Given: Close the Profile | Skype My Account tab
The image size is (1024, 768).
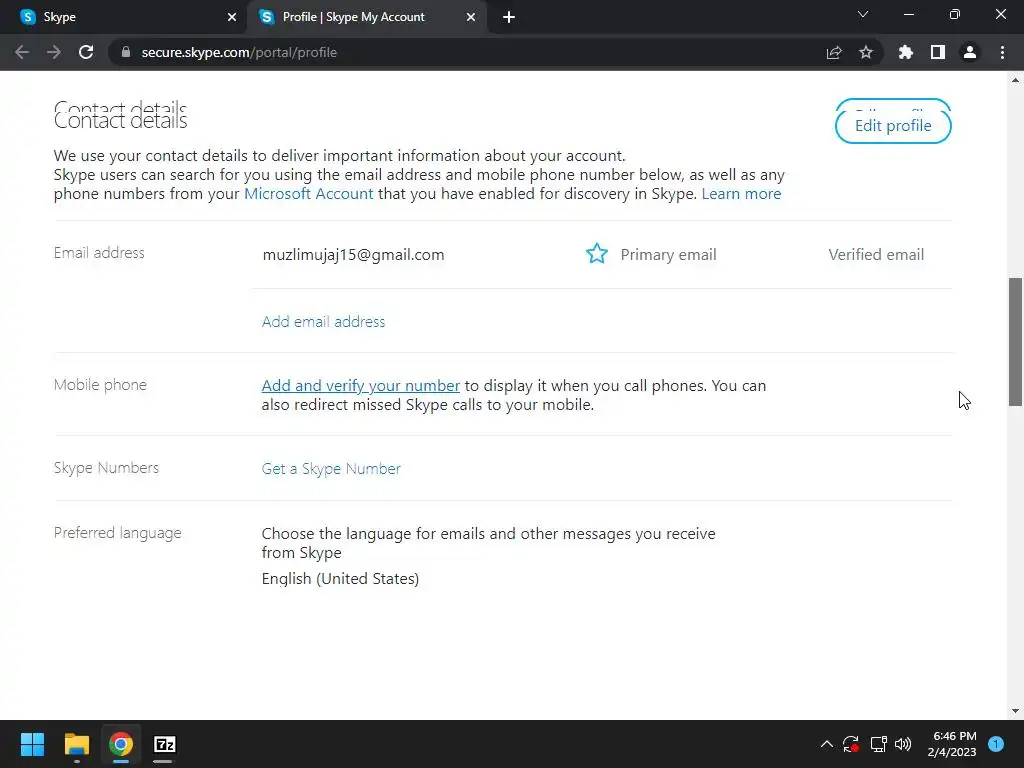Looking at the screenshot, I should (x=471, y=18).
